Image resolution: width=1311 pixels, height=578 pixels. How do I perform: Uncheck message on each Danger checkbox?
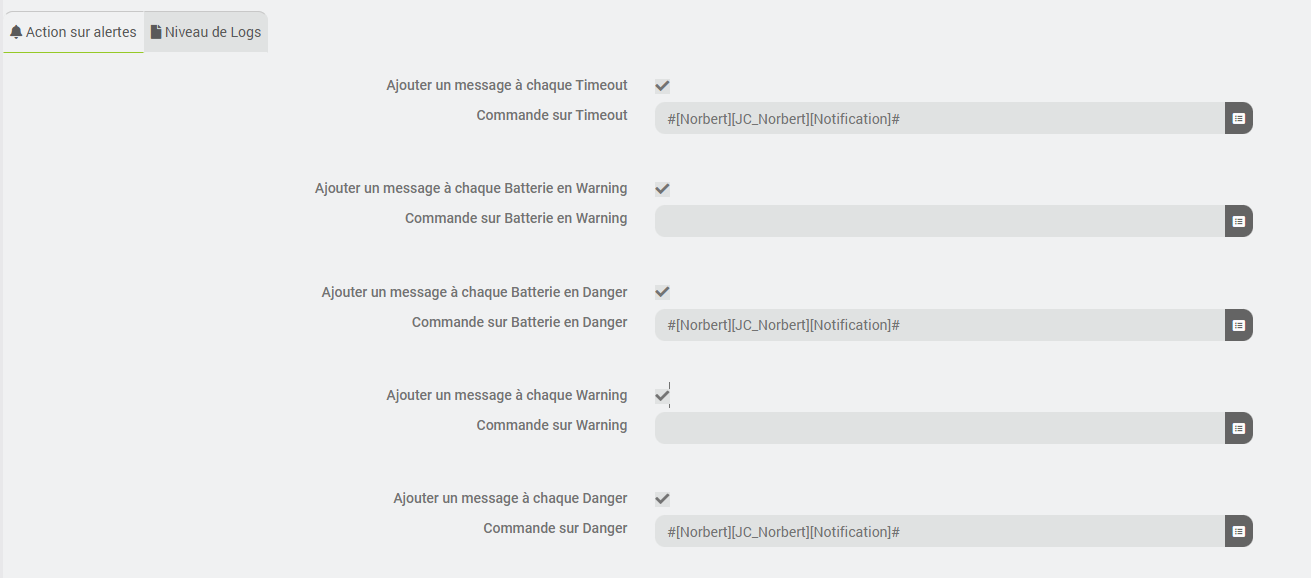pos(662,499)
